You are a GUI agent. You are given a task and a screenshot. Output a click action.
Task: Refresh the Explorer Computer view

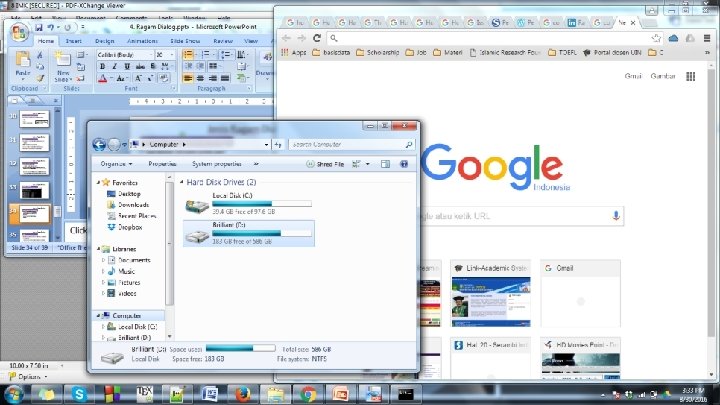coord(278,145)
